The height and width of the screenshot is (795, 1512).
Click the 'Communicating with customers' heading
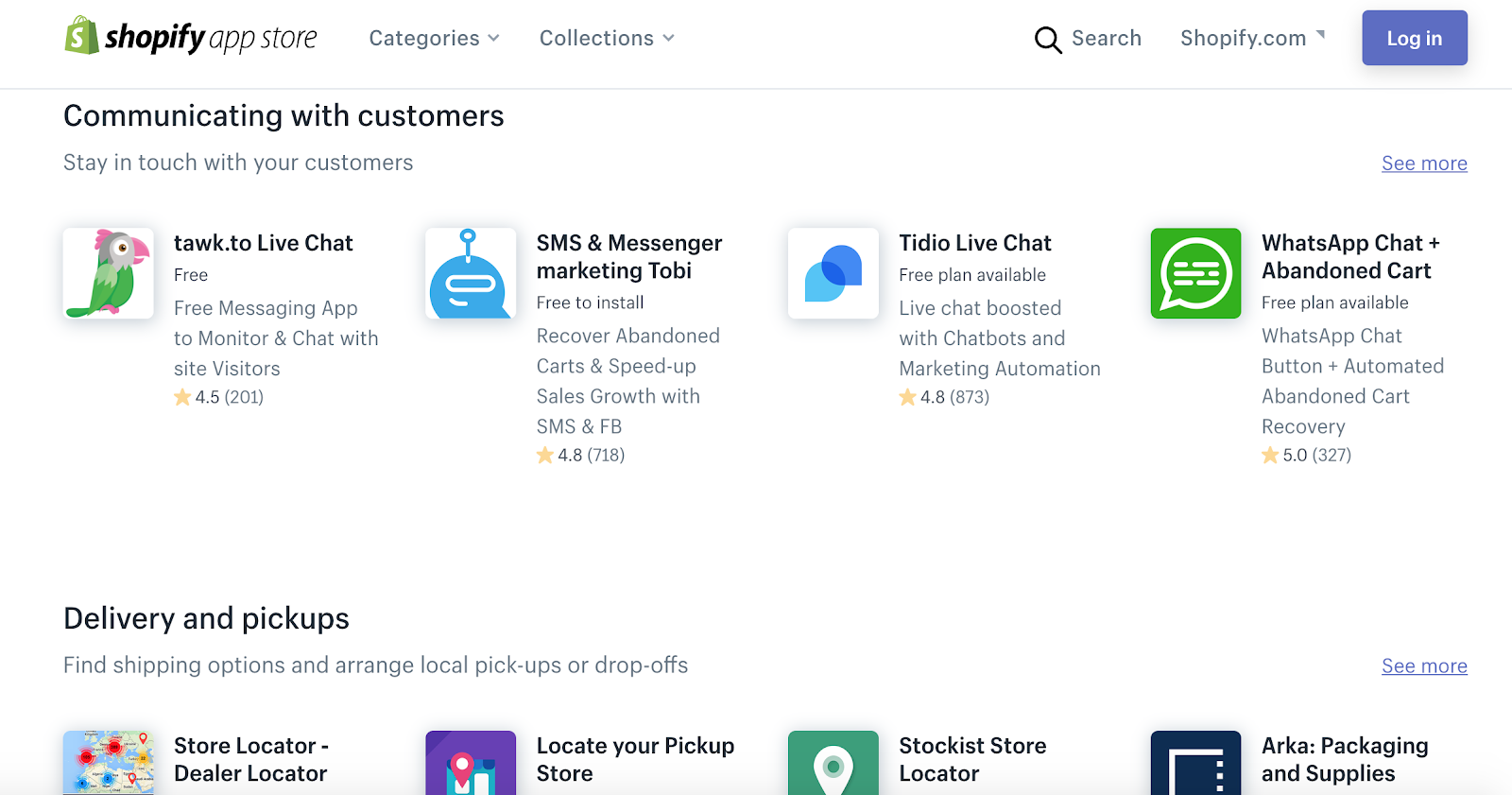coord(283,115)
